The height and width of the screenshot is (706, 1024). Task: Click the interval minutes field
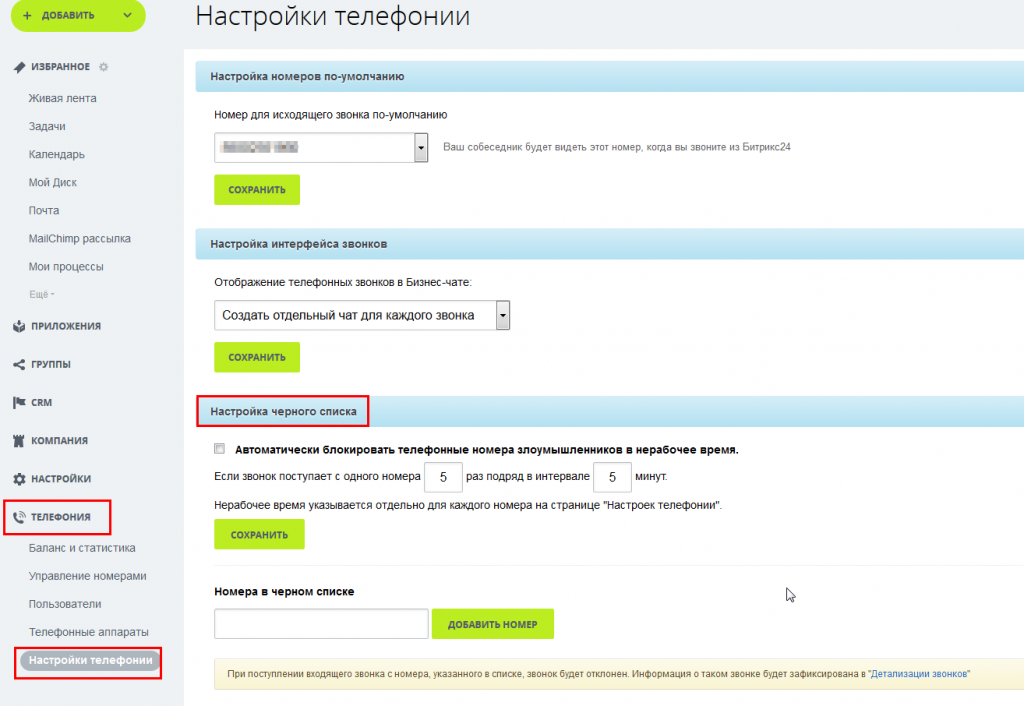click(613, 477)
